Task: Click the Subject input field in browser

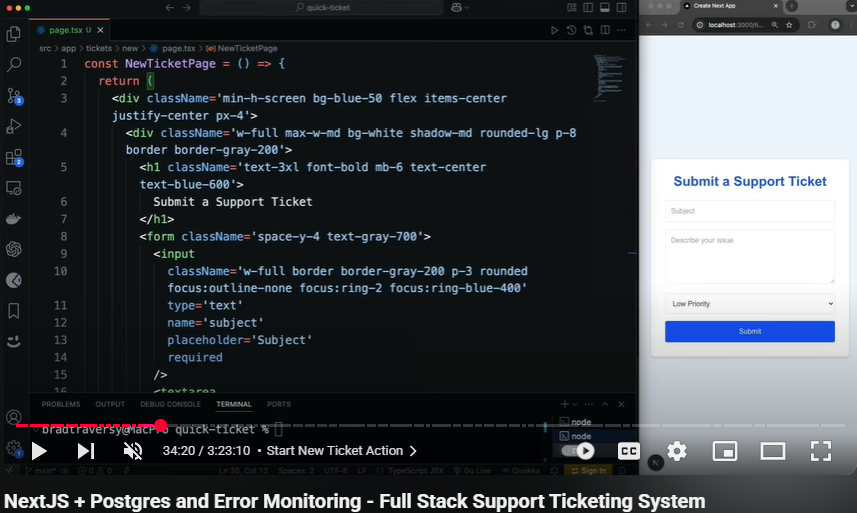Action: pos(749,211)
